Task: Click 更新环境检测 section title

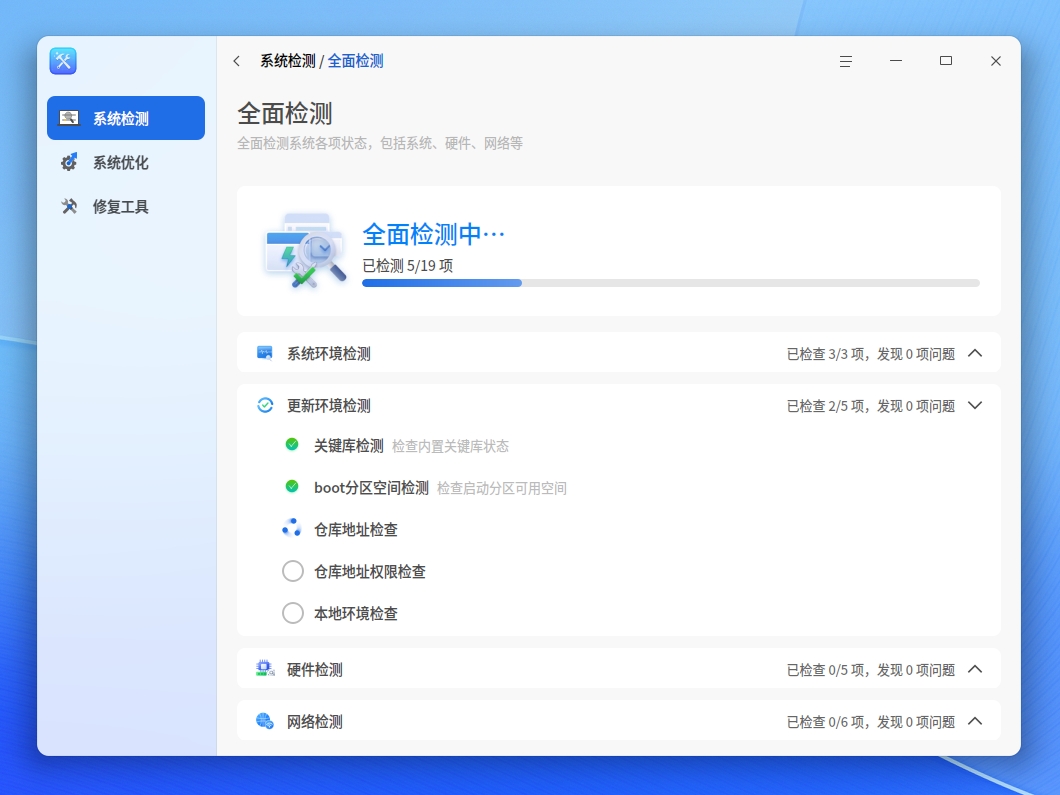Action: 329,406
